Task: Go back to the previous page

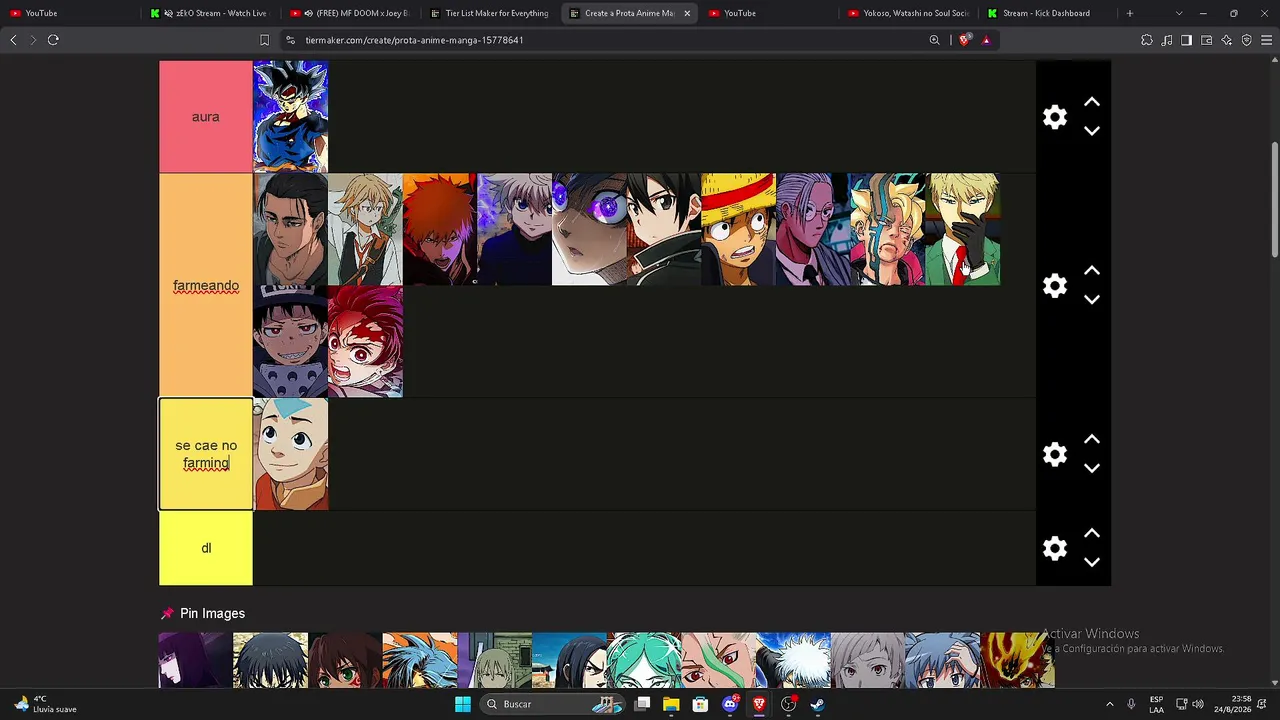Action: 13,40
